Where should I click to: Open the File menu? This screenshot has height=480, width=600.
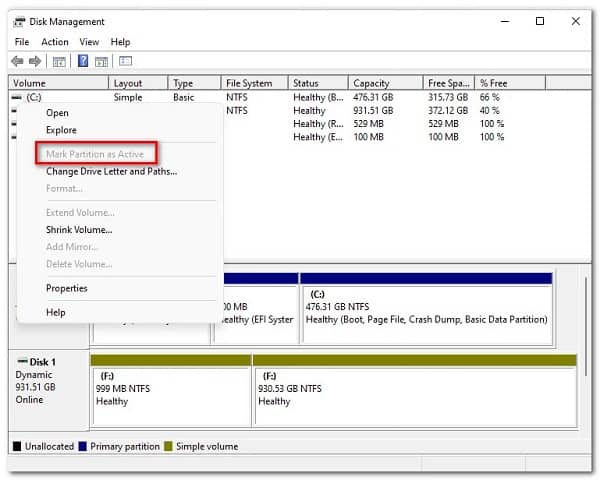(22, 42)
